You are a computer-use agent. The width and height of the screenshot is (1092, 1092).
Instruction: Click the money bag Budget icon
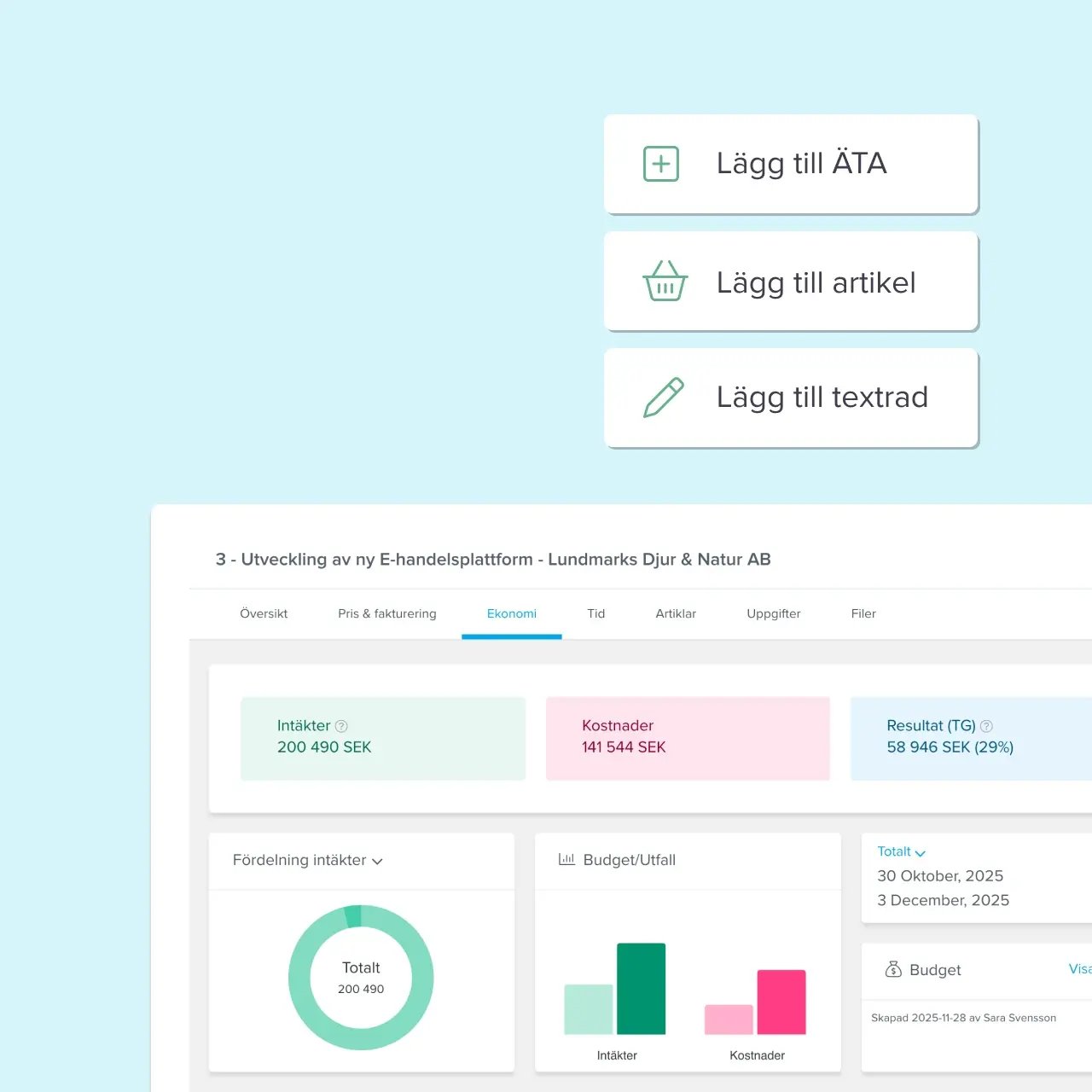[893, 969]
